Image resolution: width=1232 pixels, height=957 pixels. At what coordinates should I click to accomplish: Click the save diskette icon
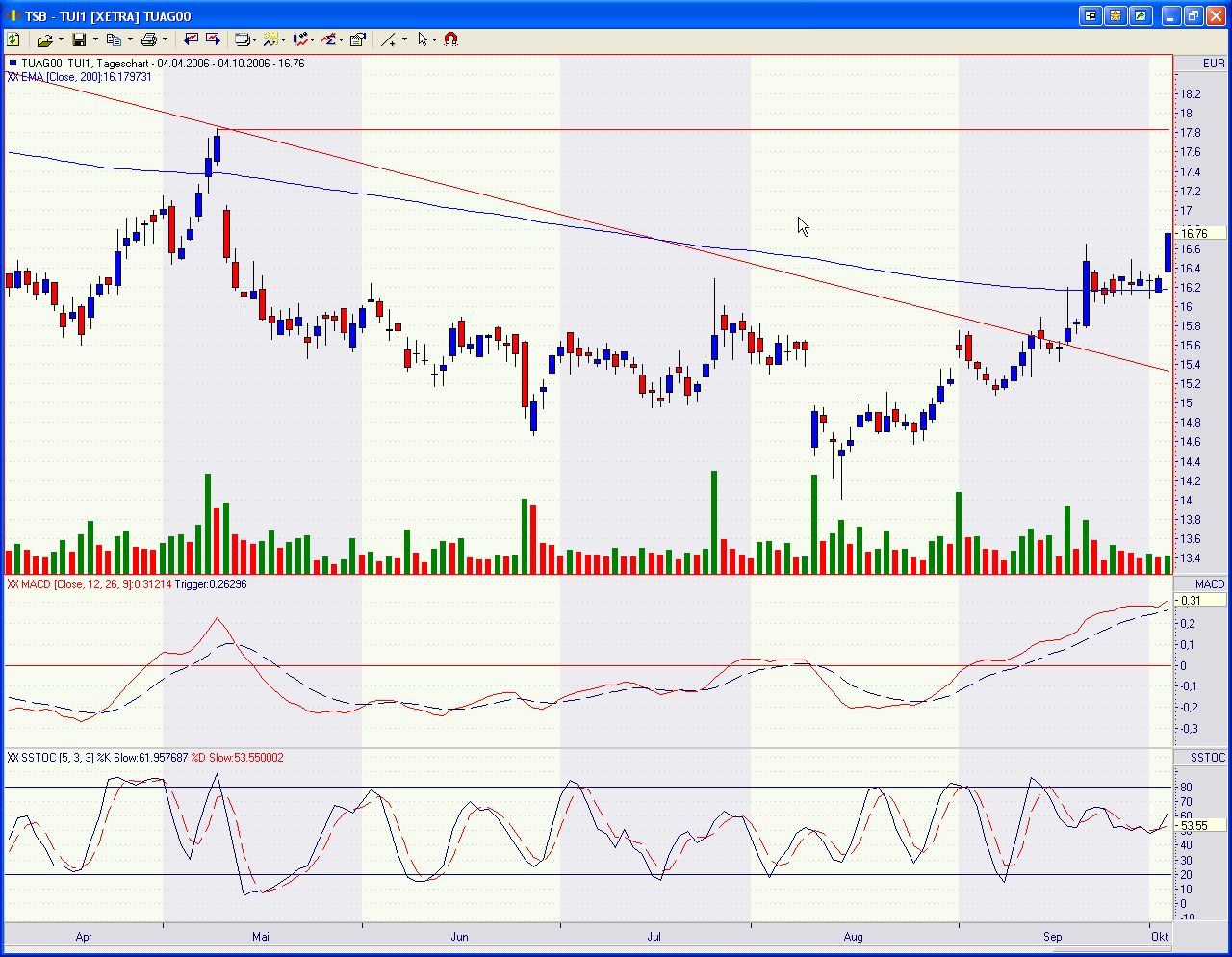[79, 39]
